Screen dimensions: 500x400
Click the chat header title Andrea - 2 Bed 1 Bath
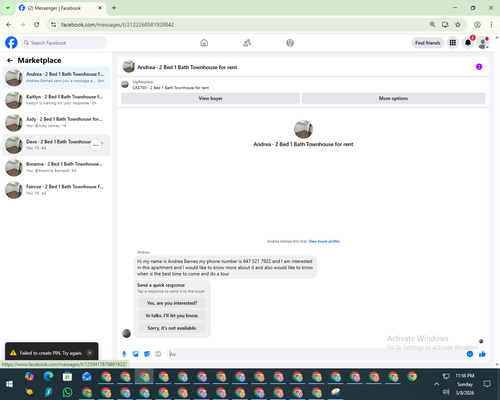click(187, 67)
